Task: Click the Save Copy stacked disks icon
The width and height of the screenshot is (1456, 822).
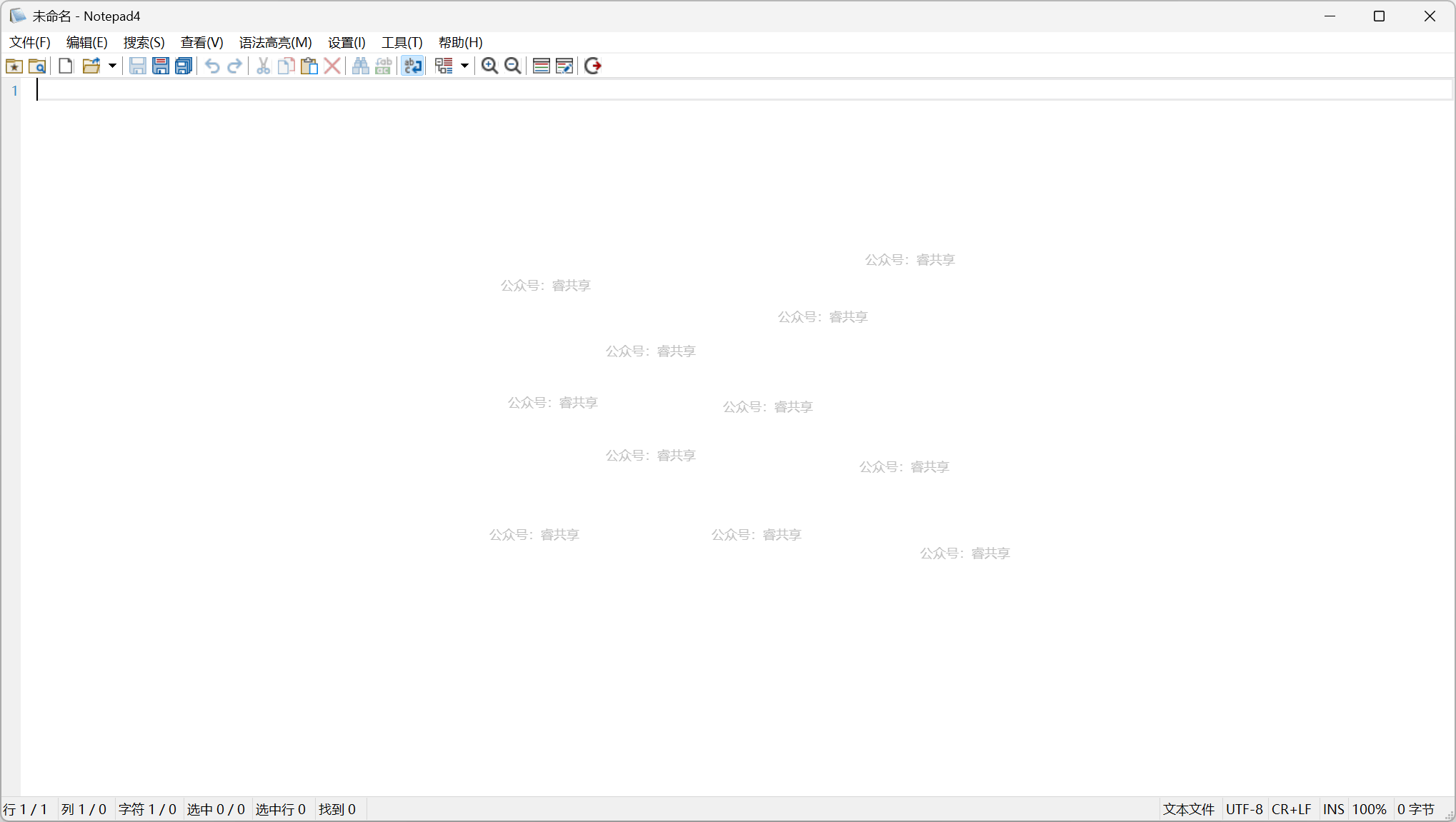Action: coord(184,66)
